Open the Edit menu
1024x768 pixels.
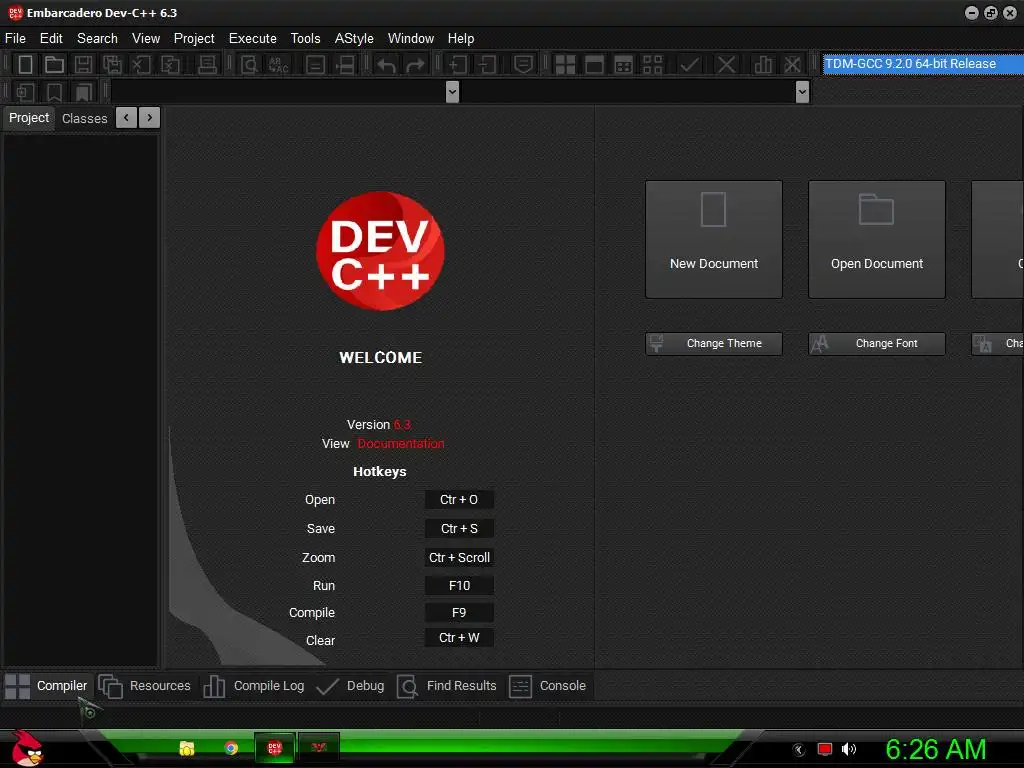(x=51, y=39)
